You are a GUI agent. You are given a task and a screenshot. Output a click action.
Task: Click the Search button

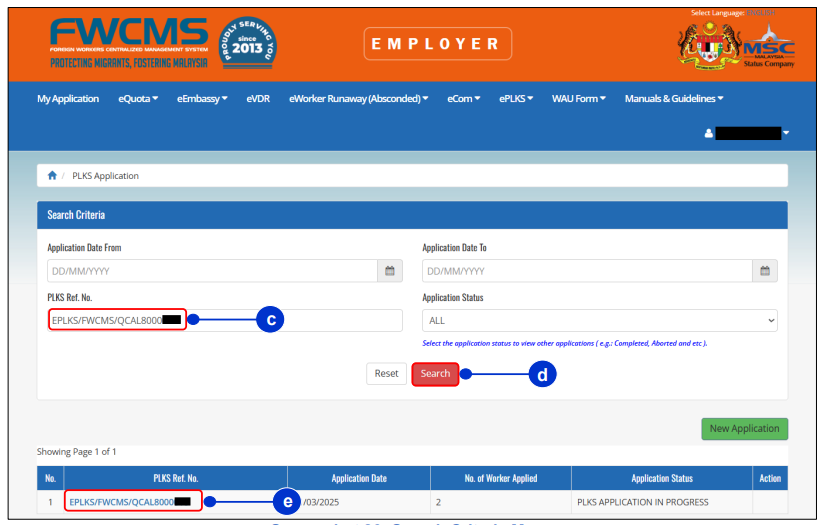click(435, 374)
